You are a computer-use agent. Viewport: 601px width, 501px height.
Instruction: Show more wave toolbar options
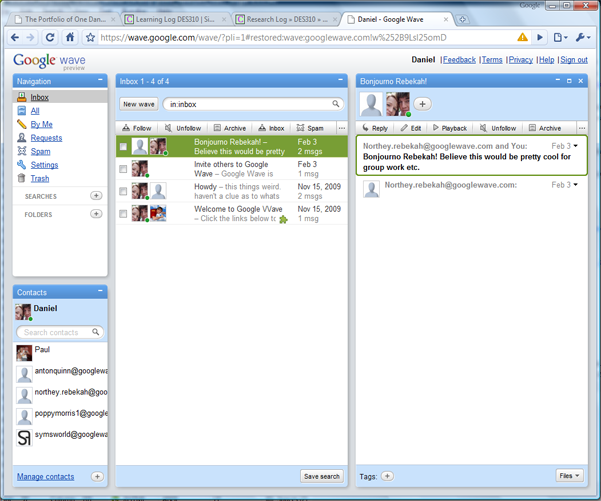point(582,128)
